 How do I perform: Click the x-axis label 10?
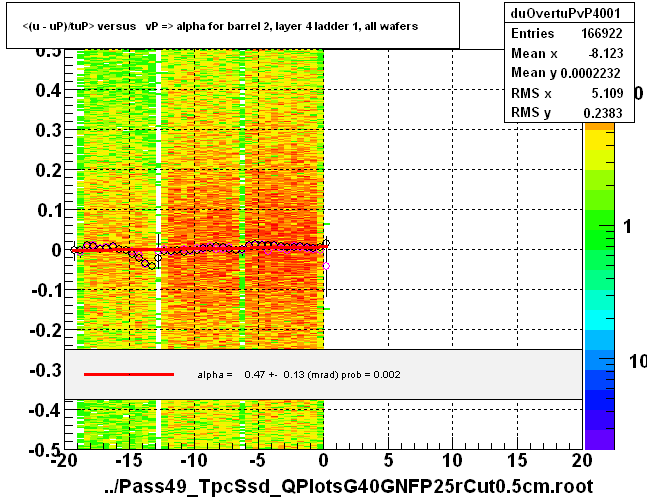pos(453,460)
